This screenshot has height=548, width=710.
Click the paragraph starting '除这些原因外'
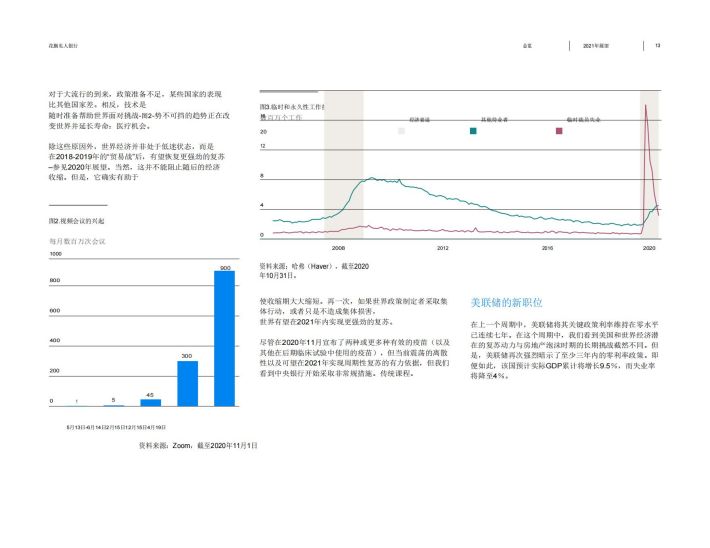(137, 162)
